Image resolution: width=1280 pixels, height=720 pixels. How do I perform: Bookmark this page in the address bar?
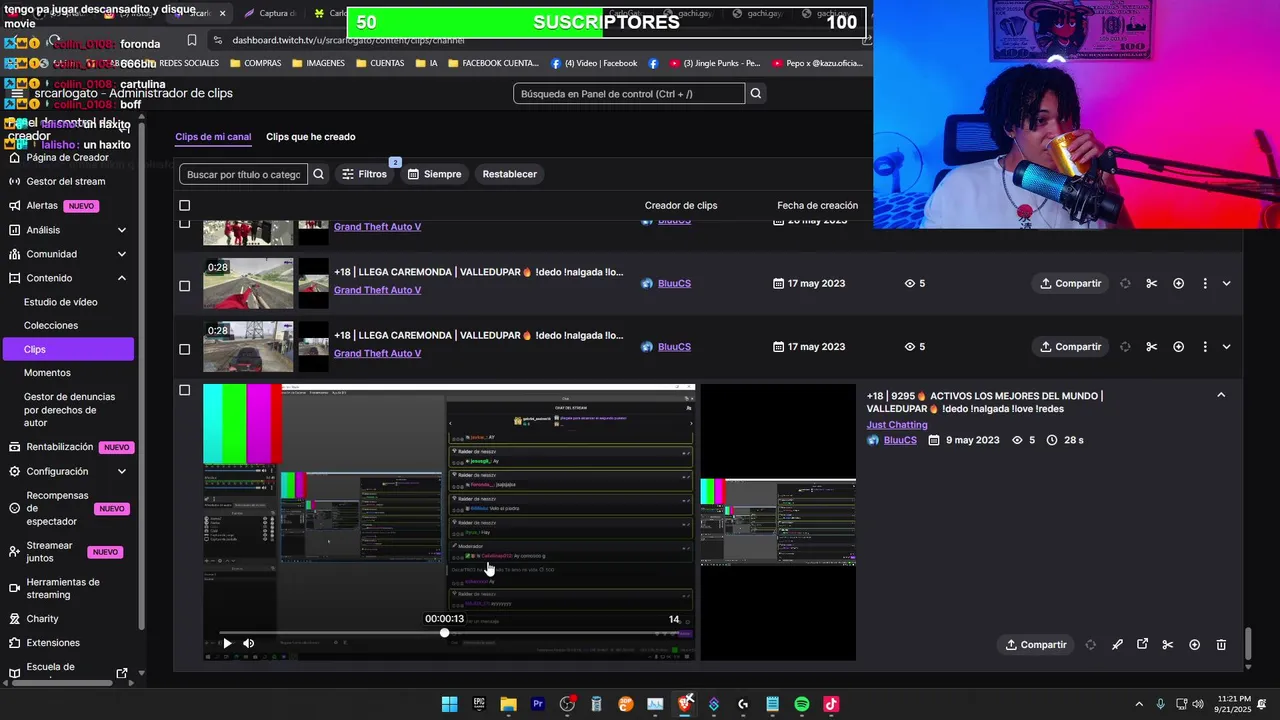192,40
